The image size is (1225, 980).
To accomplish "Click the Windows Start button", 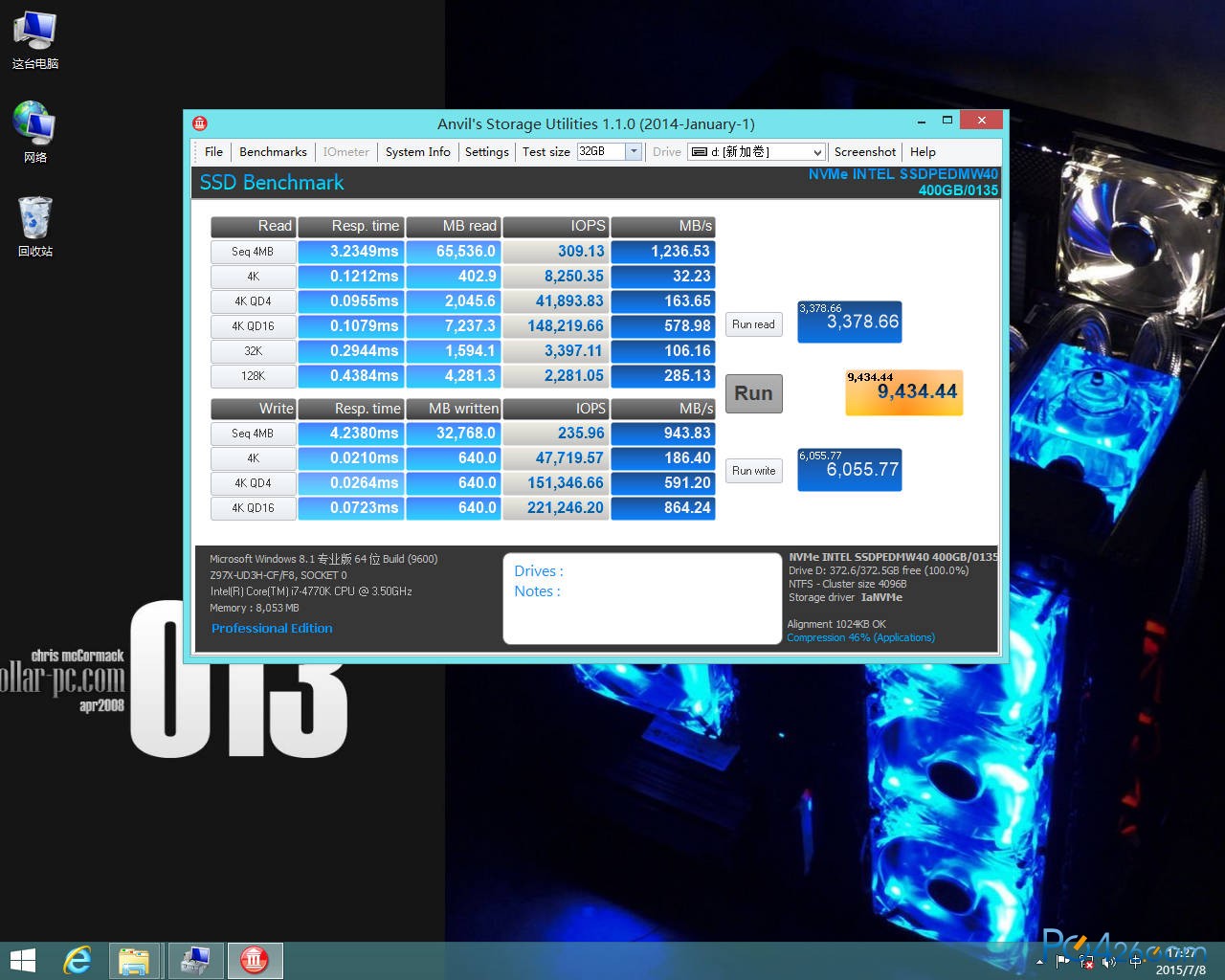I will (22, 960).
